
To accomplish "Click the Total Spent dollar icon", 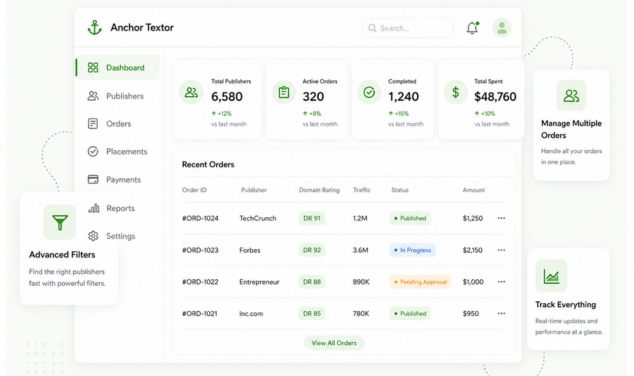I will pos(456,92).
